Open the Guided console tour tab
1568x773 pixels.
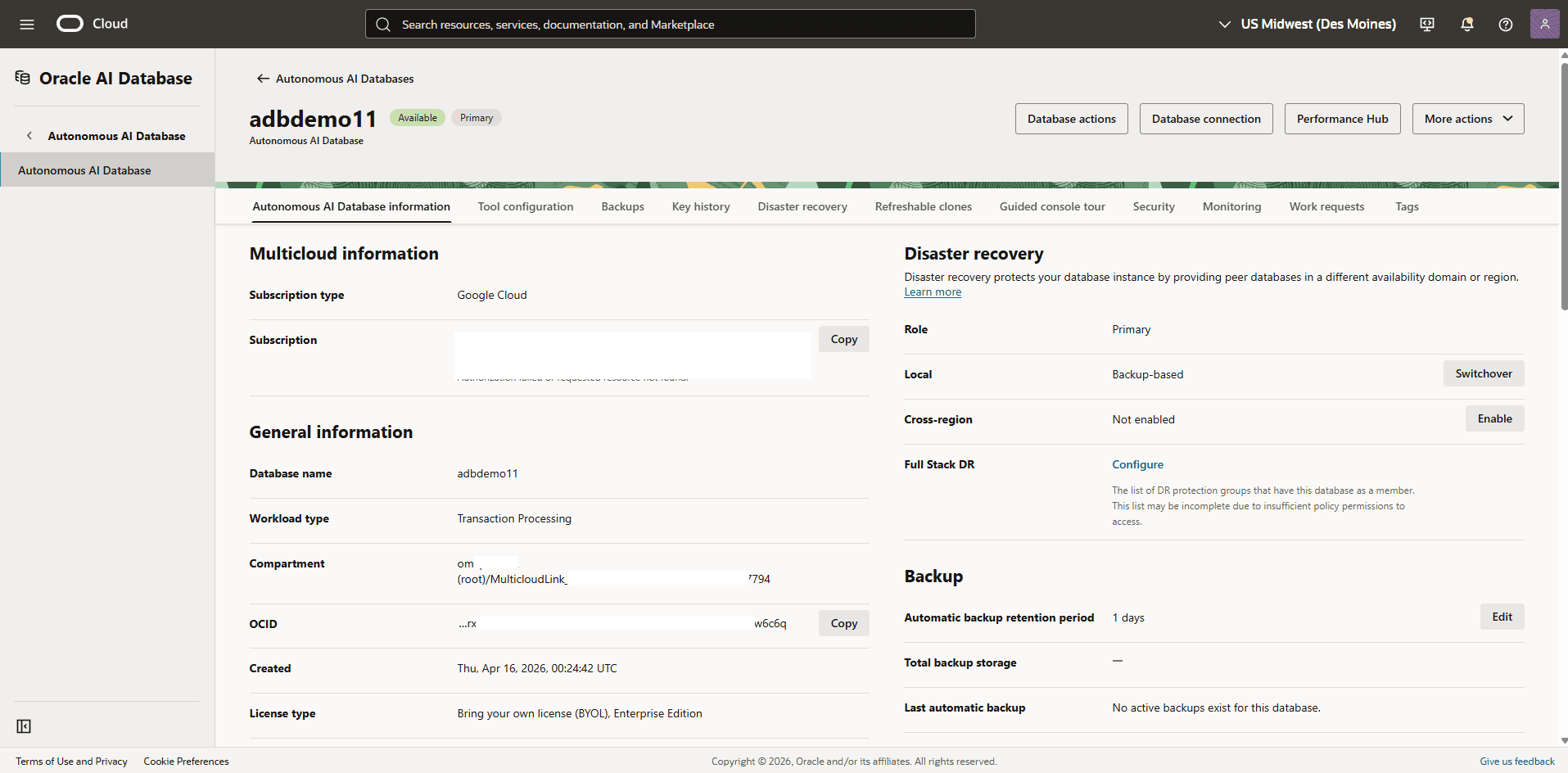tap(1052, 206)
